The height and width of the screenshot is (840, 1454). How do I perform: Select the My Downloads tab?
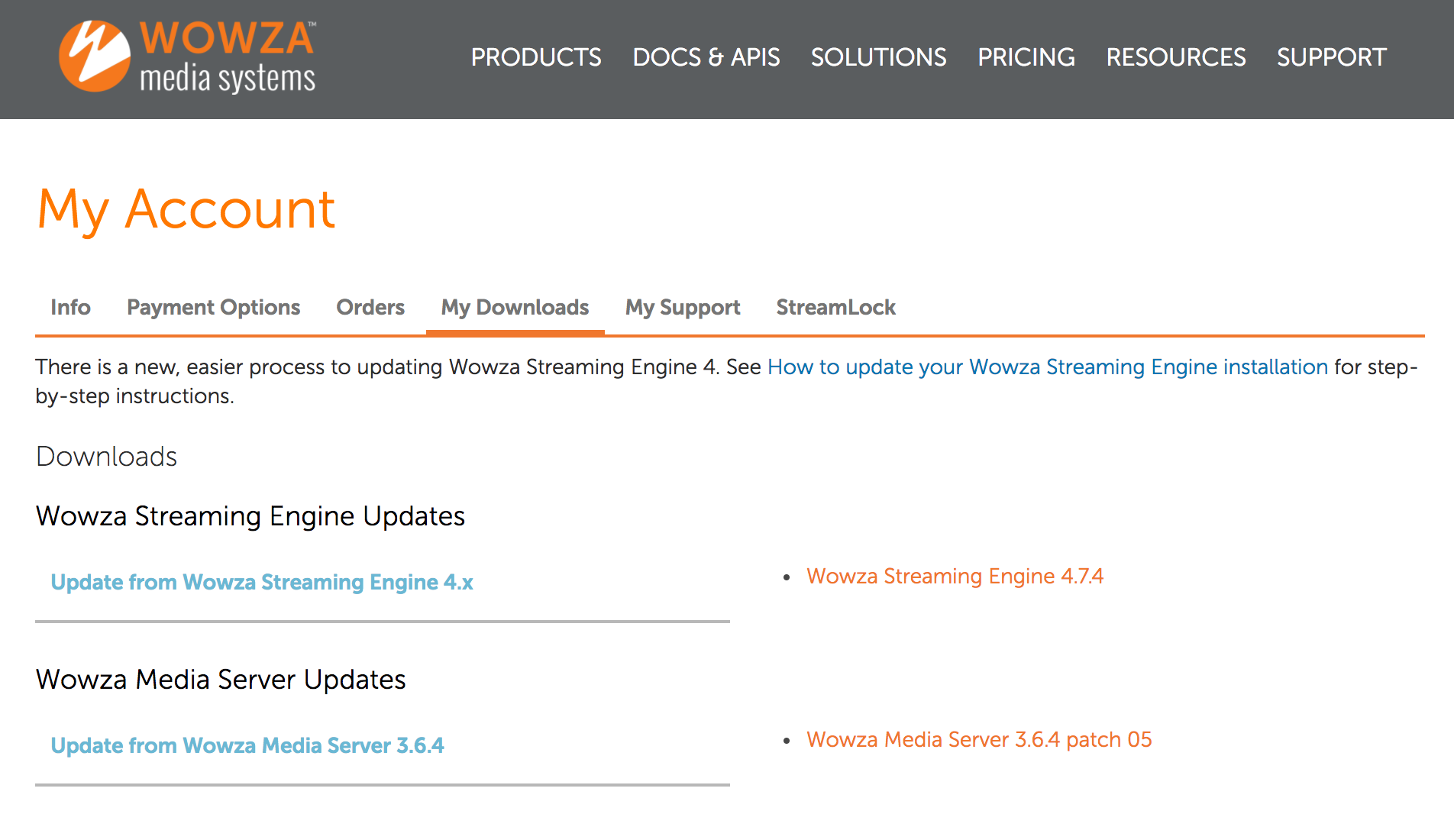(515, 307)
